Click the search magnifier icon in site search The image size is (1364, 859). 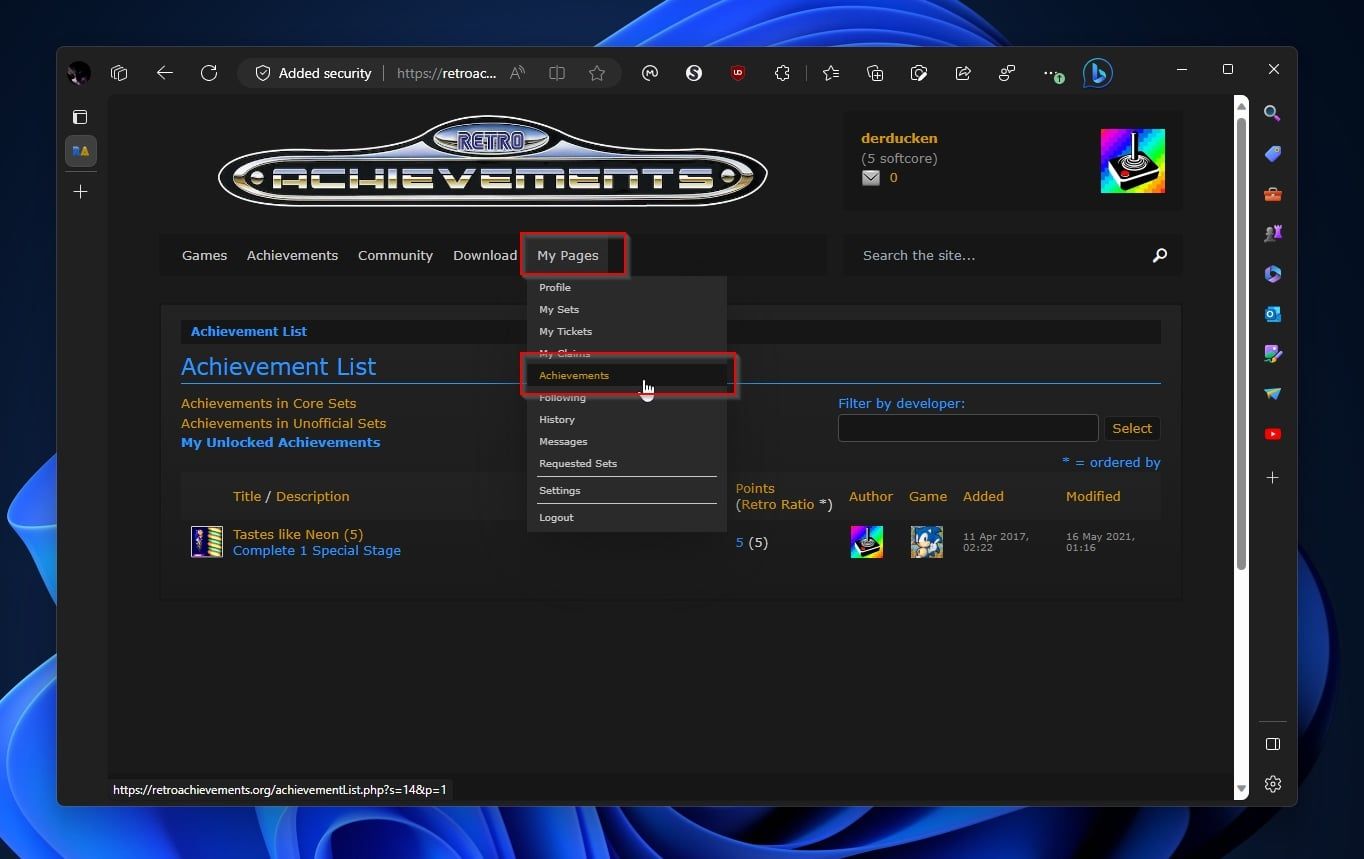(x=1159, y=256)
